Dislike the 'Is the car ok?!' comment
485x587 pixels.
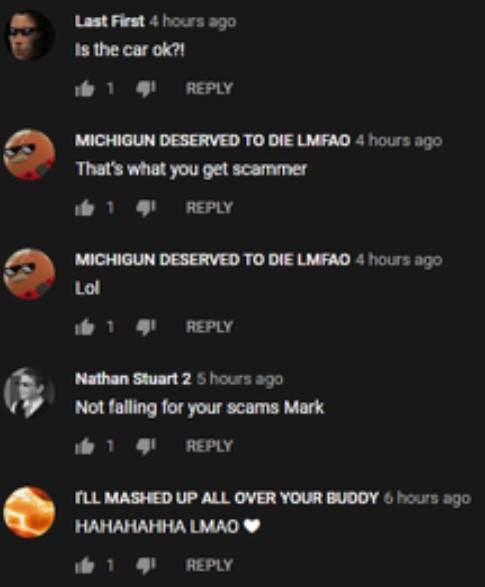click(x=145, y=89)
